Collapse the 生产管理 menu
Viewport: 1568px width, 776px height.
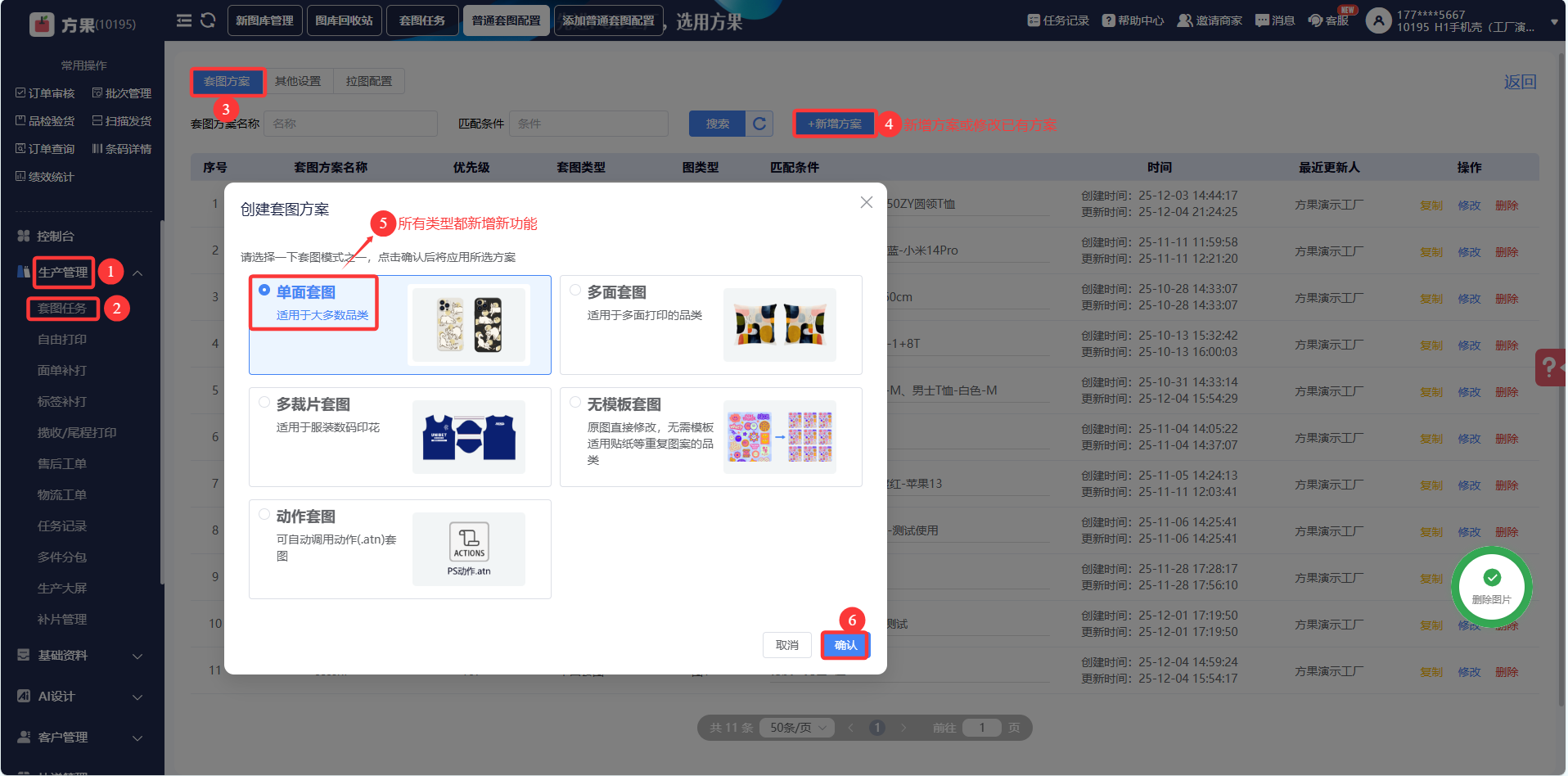pyautogui.click(x=137, y=273)
